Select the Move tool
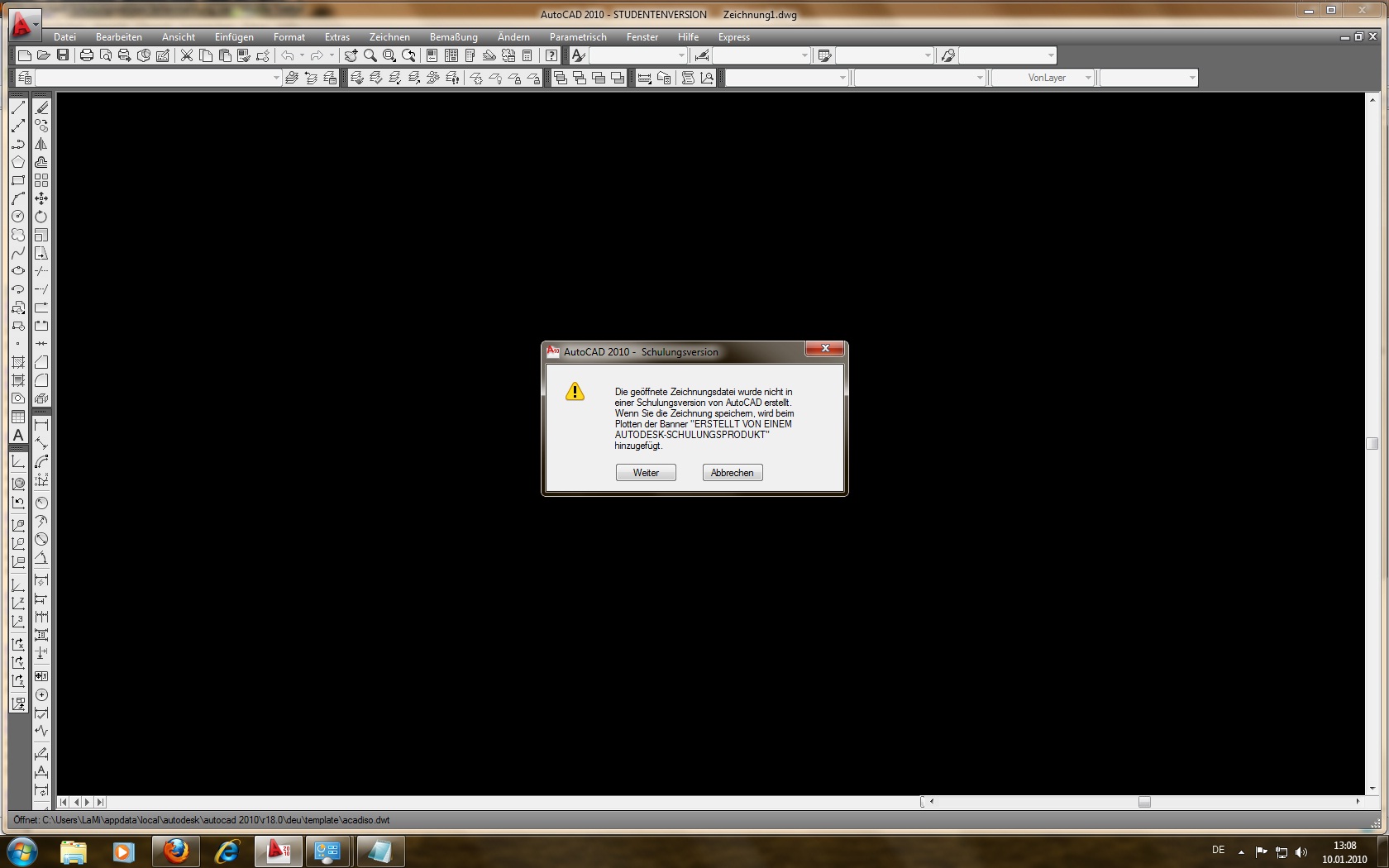The height and width of the screenshot is (868, 1389). (x=41, y=198)
